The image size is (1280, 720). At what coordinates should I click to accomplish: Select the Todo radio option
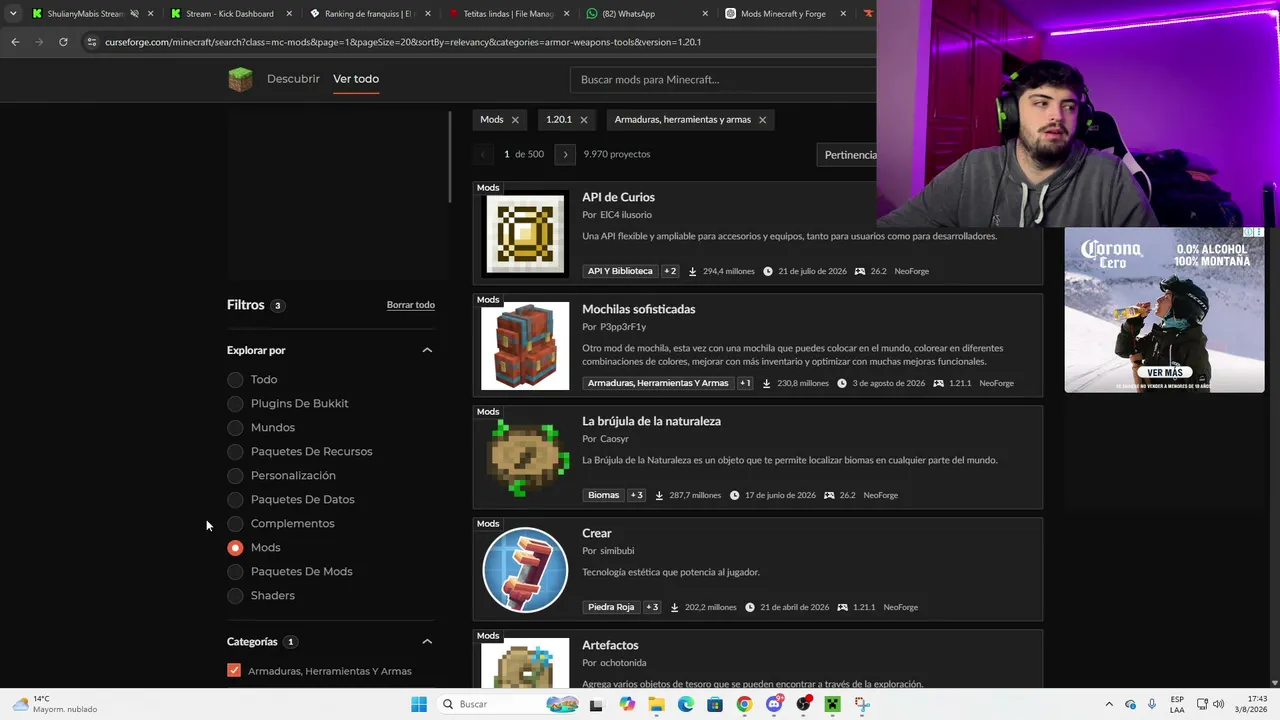point(235,380)
